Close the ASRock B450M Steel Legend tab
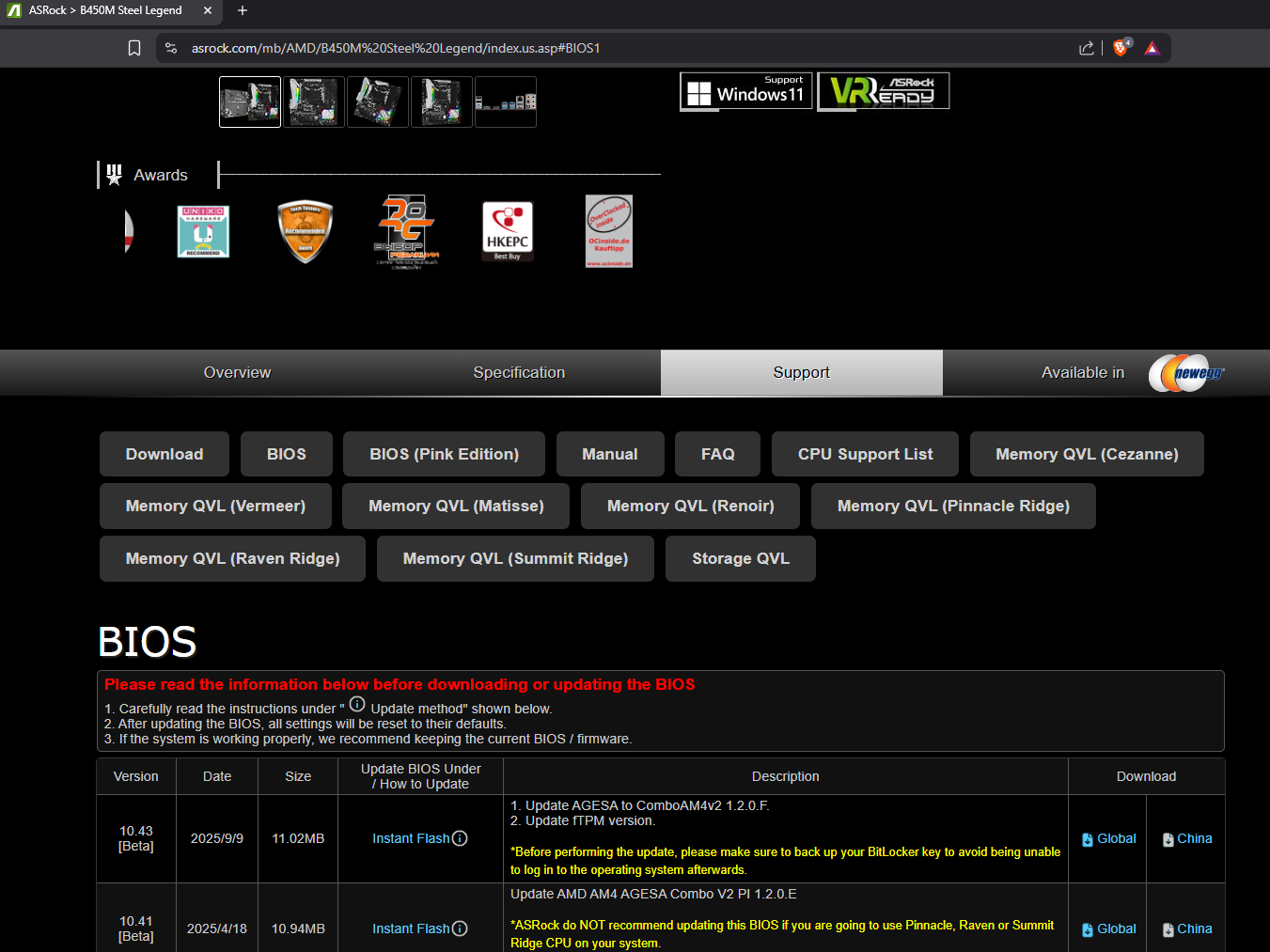This screenshot has height=952, width=1270. pos(208,10)
